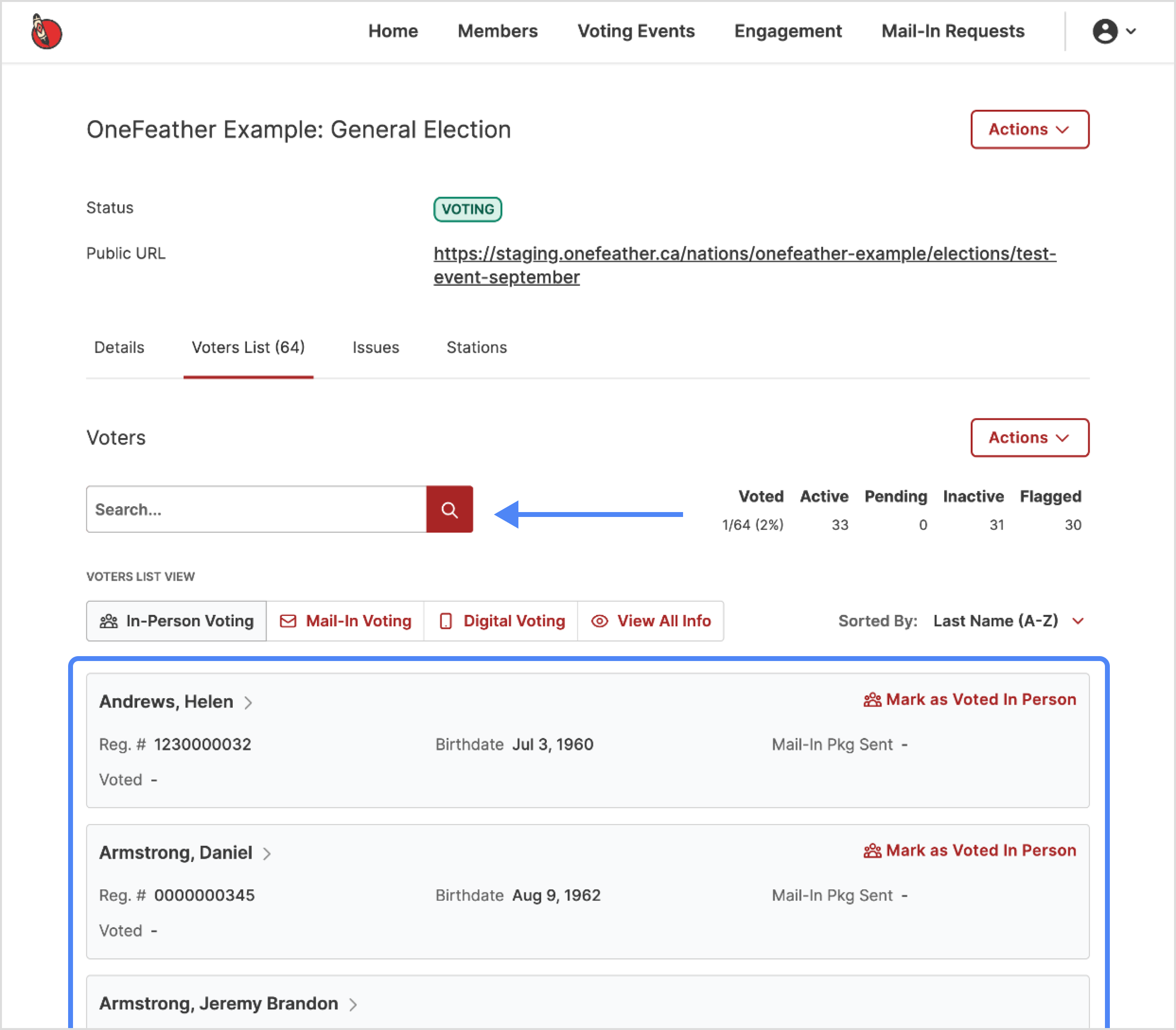
Task: Expand Andrews, Helen voter chevron
Action: click(248, 702)
